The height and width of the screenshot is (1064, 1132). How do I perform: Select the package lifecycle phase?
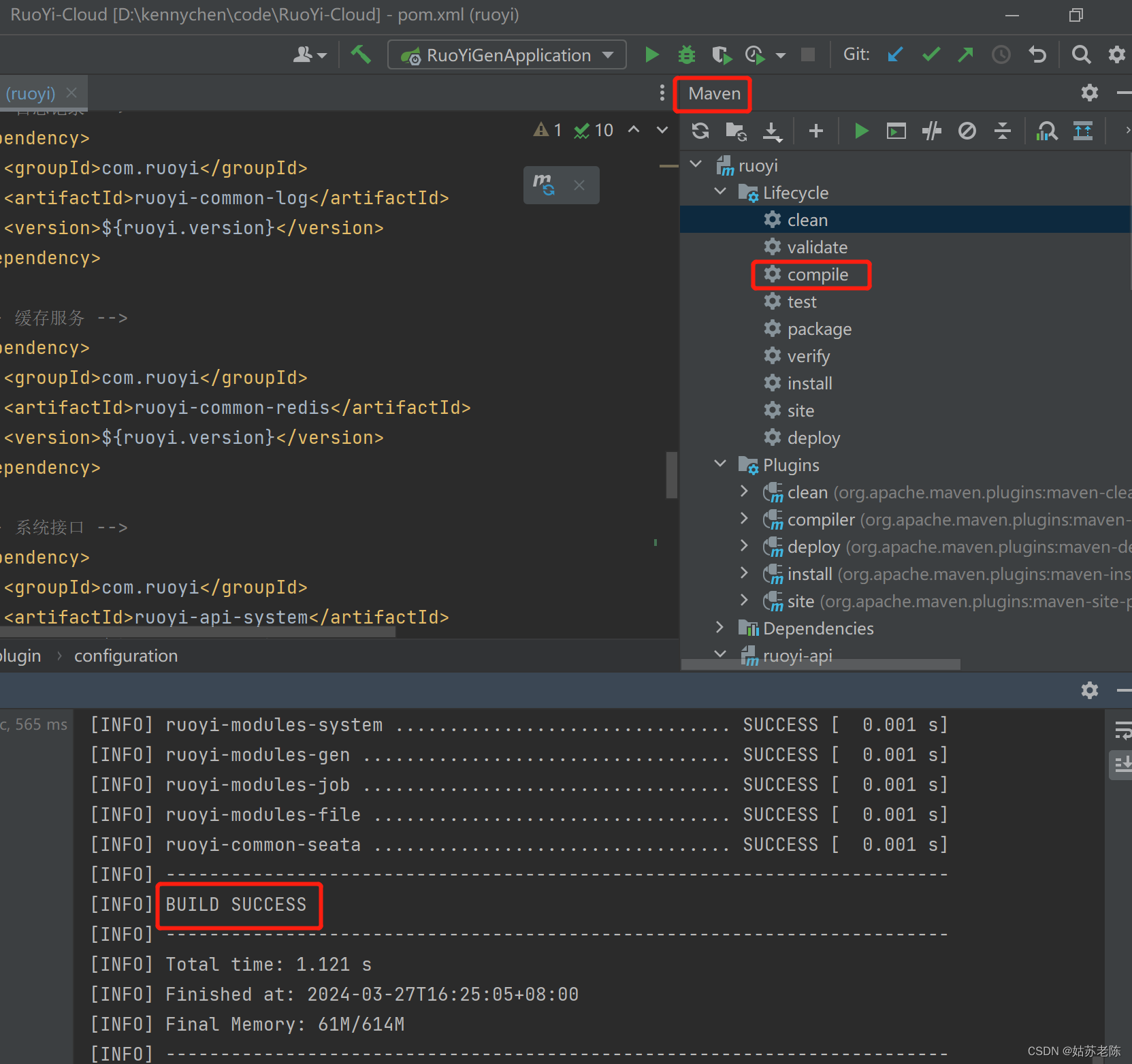point(807,329)
